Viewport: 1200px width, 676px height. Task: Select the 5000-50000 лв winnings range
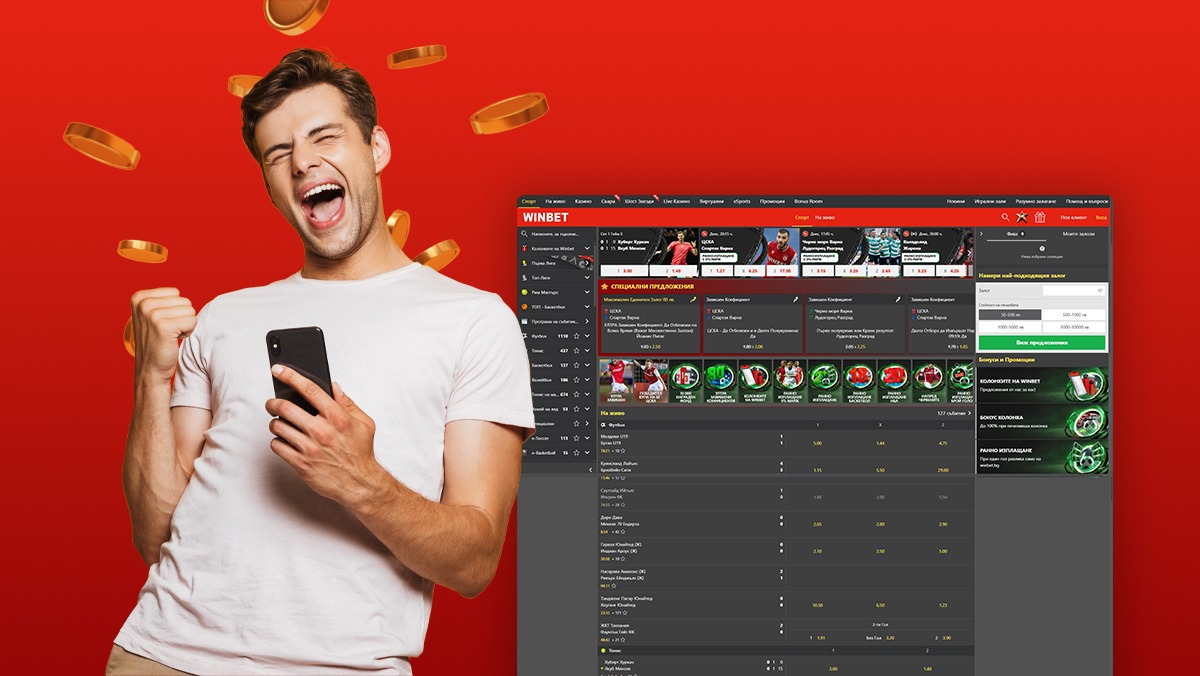1075,327
